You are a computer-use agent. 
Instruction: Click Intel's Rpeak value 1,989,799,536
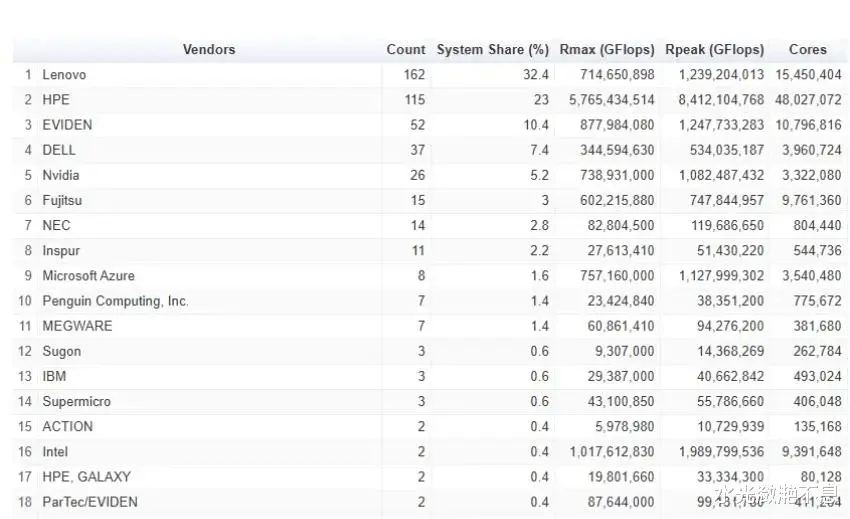pyautogui.click(x=722, y=452)
